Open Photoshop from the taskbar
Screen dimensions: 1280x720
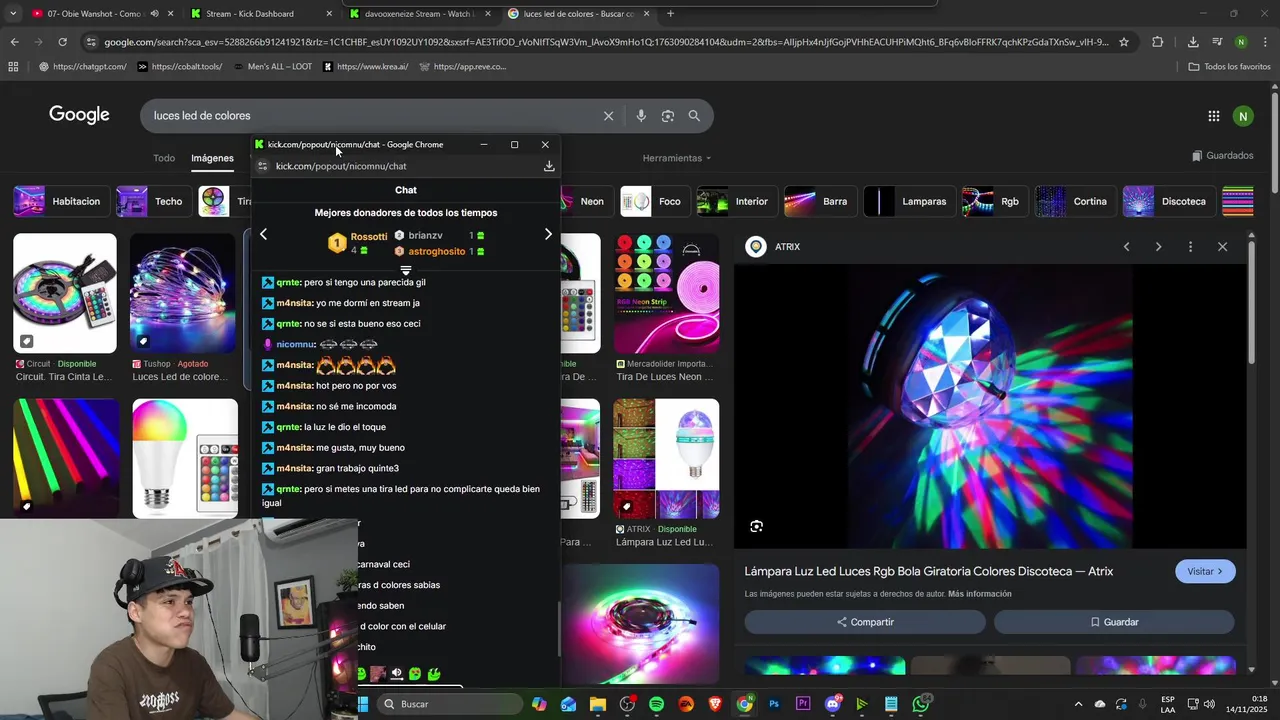[774, 704]
